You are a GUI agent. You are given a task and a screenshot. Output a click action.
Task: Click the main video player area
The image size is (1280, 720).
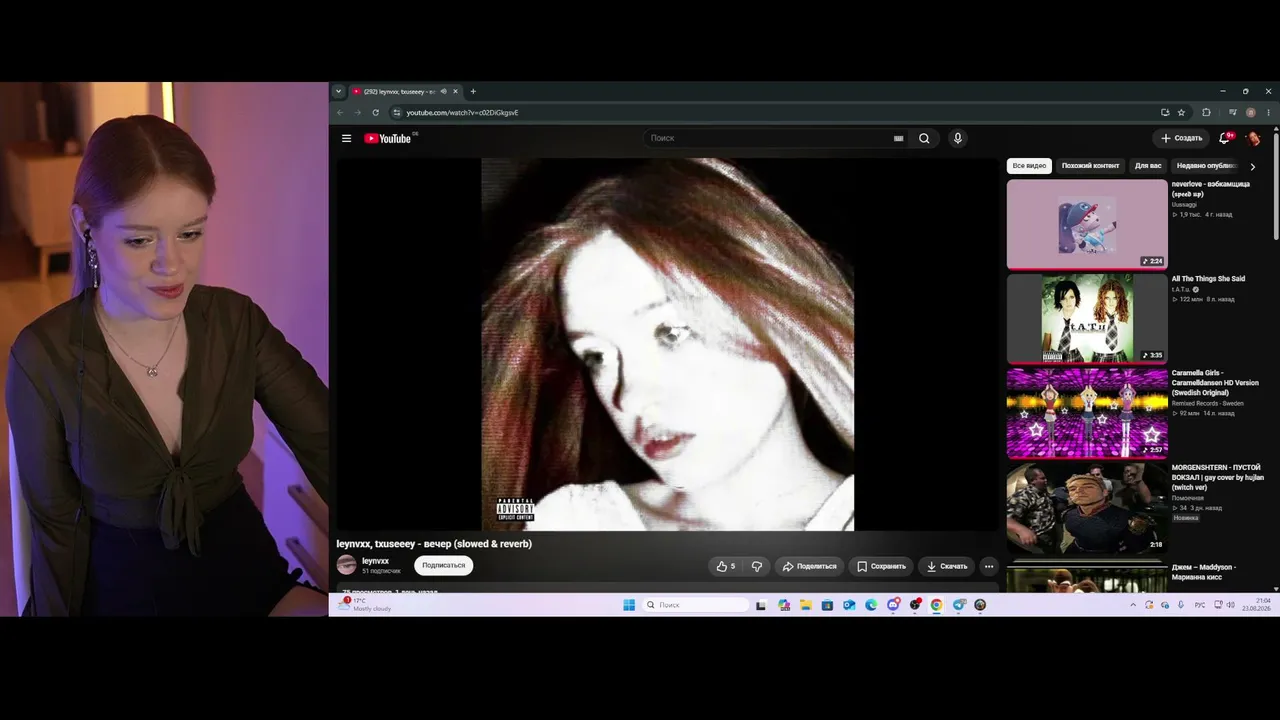[667, 344]
